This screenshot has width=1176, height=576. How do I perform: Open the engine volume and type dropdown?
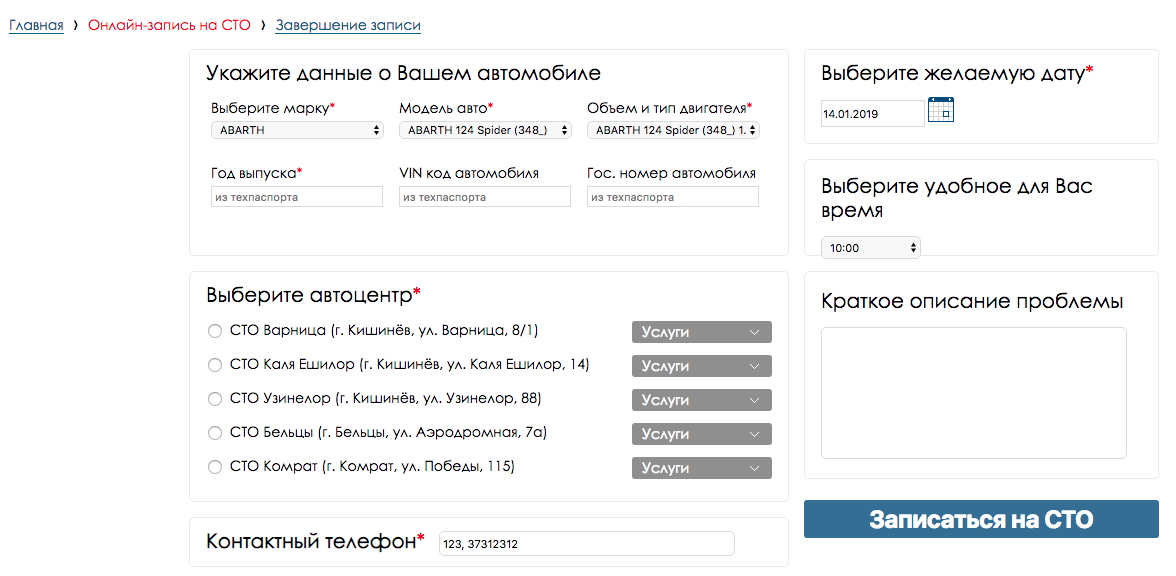point(673,130)
